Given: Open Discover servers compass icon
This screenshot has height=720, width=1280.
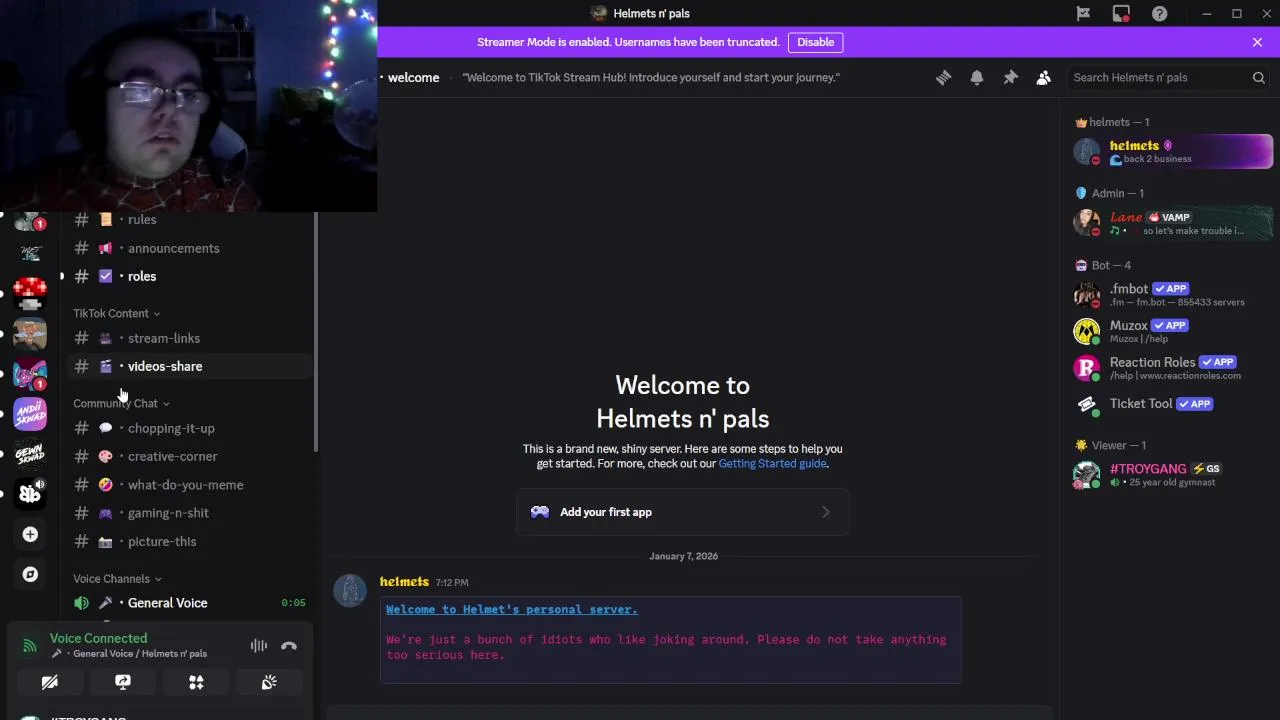Looking at the screenshot, I should point(30,574).
